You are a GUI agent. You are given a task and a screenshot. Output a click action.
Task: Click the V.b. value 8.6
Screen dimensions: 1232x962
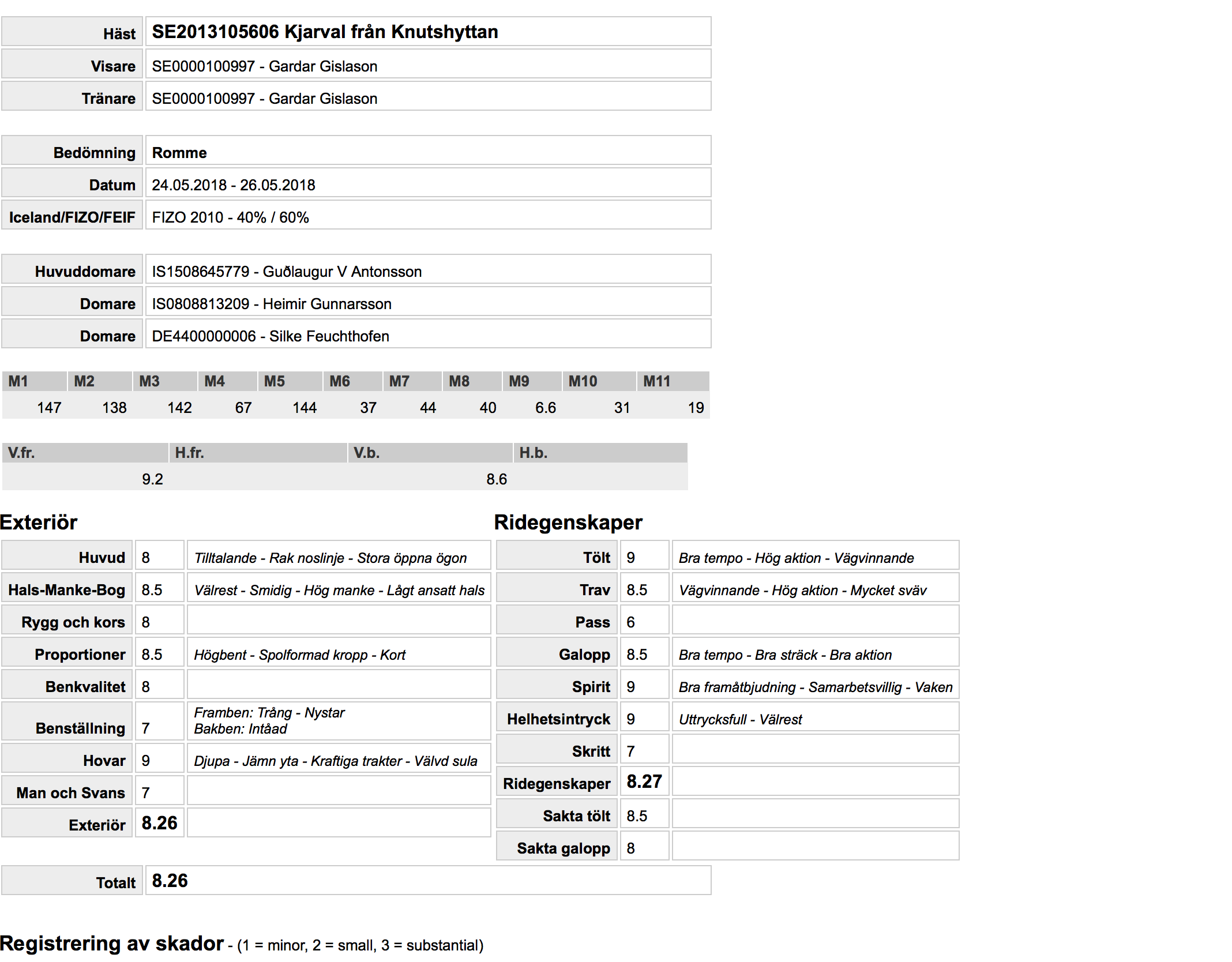tap(497, 479)
